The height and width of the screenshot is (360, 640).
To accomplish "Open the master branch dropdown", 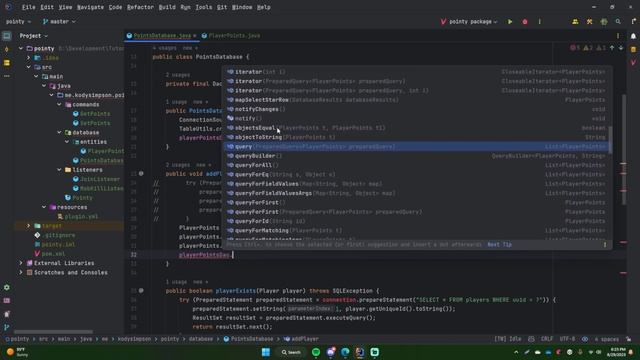I will click(59, 22).
